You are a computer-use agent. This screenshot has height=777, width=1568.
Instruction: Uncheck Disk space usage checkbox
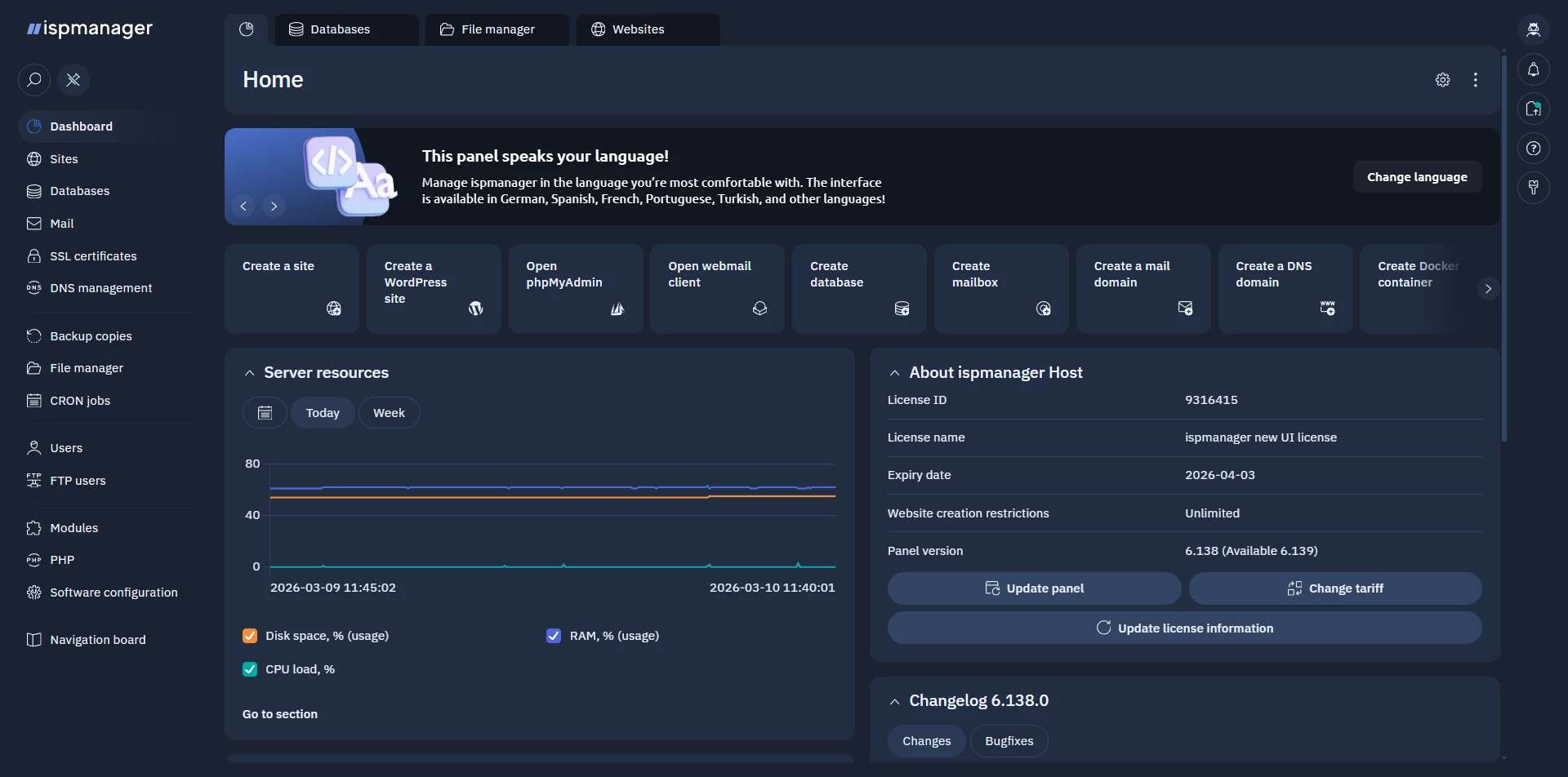pos(250,636)
